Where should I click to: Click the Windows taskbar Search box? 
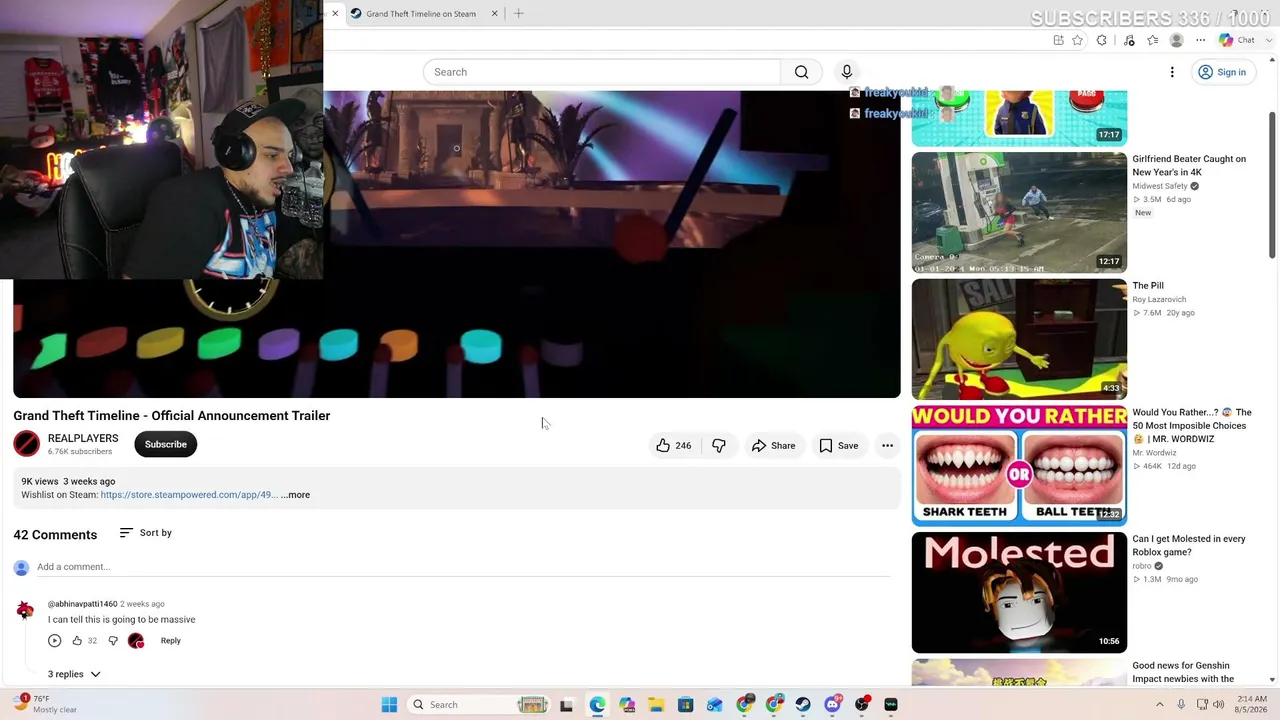(480, 705)
